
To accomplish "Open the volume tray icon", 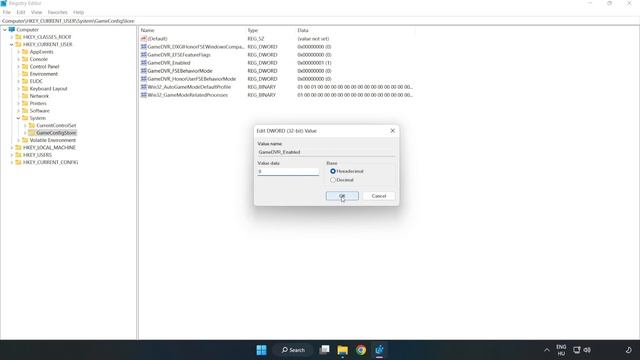I will click(587, 350).
